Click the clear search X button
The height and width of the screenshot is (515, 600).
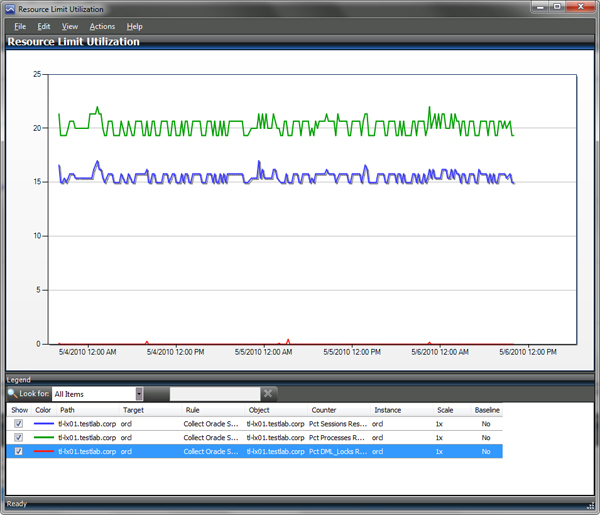pos(268,394)
